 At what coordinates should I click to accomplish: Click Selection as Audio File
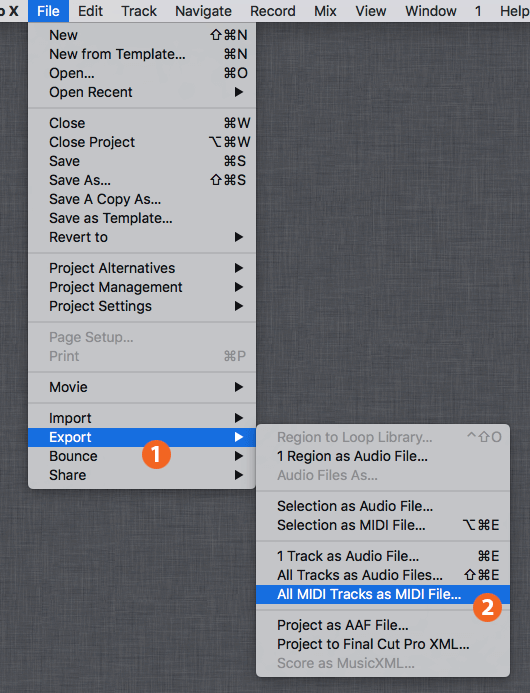click(383, 506)
